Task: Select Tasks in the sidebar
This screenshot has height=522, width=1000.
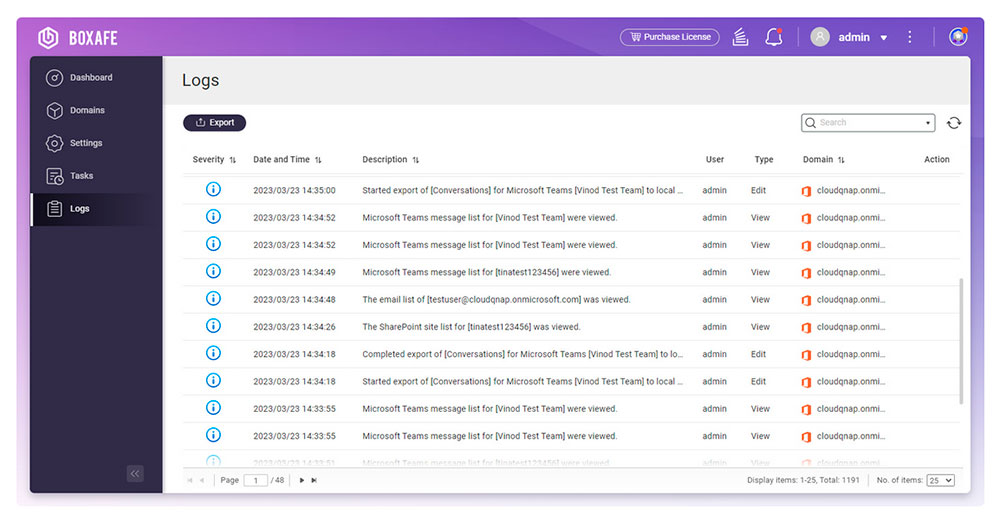Action: point(81,176)
